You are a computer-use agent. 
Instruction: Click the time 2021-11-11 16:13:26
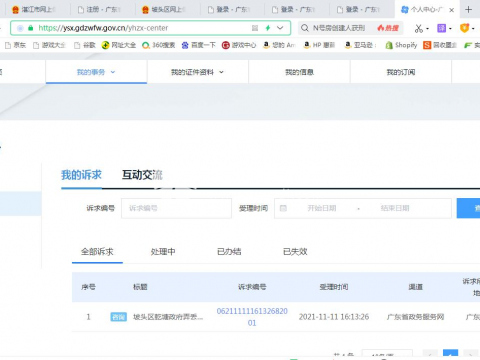(x=334, y=317)
